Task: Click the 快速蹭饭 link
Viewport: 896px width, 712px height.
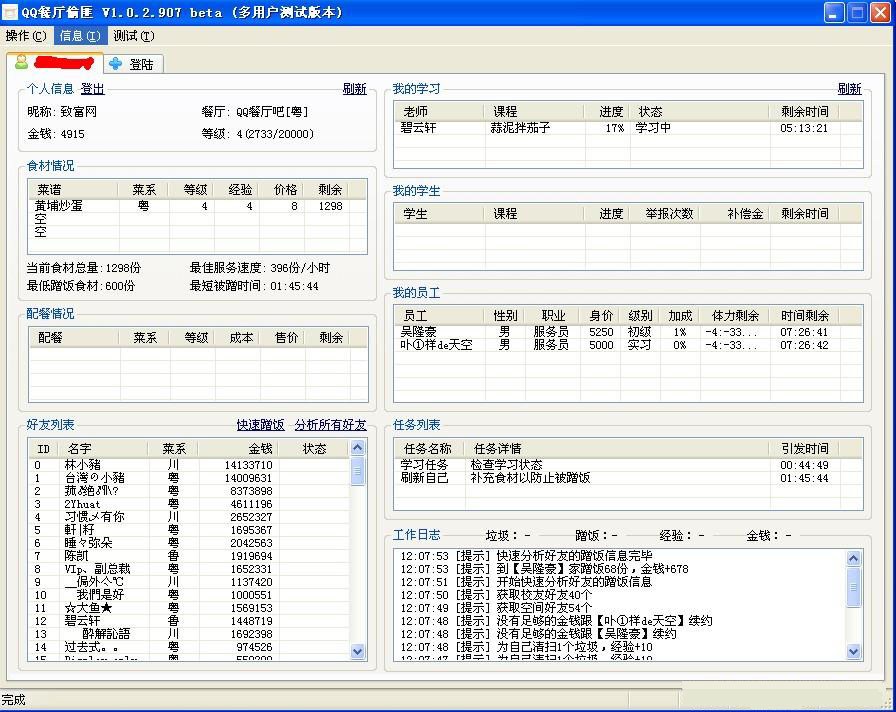Action: click(x=261, y=425)
